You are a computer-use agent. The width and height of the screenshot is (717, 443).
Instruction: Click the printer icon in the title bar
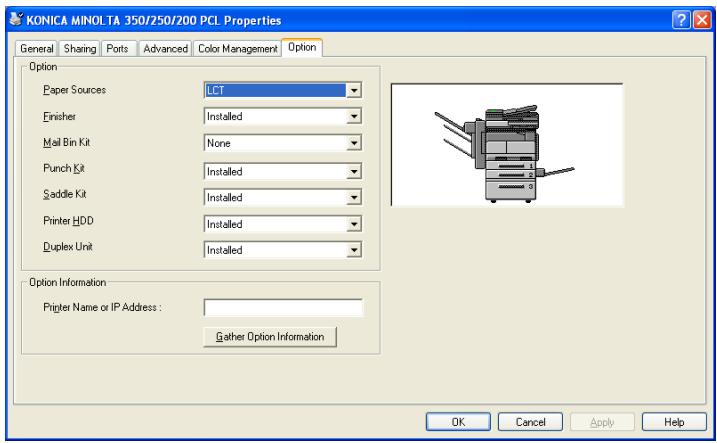(x=16, y=19)
